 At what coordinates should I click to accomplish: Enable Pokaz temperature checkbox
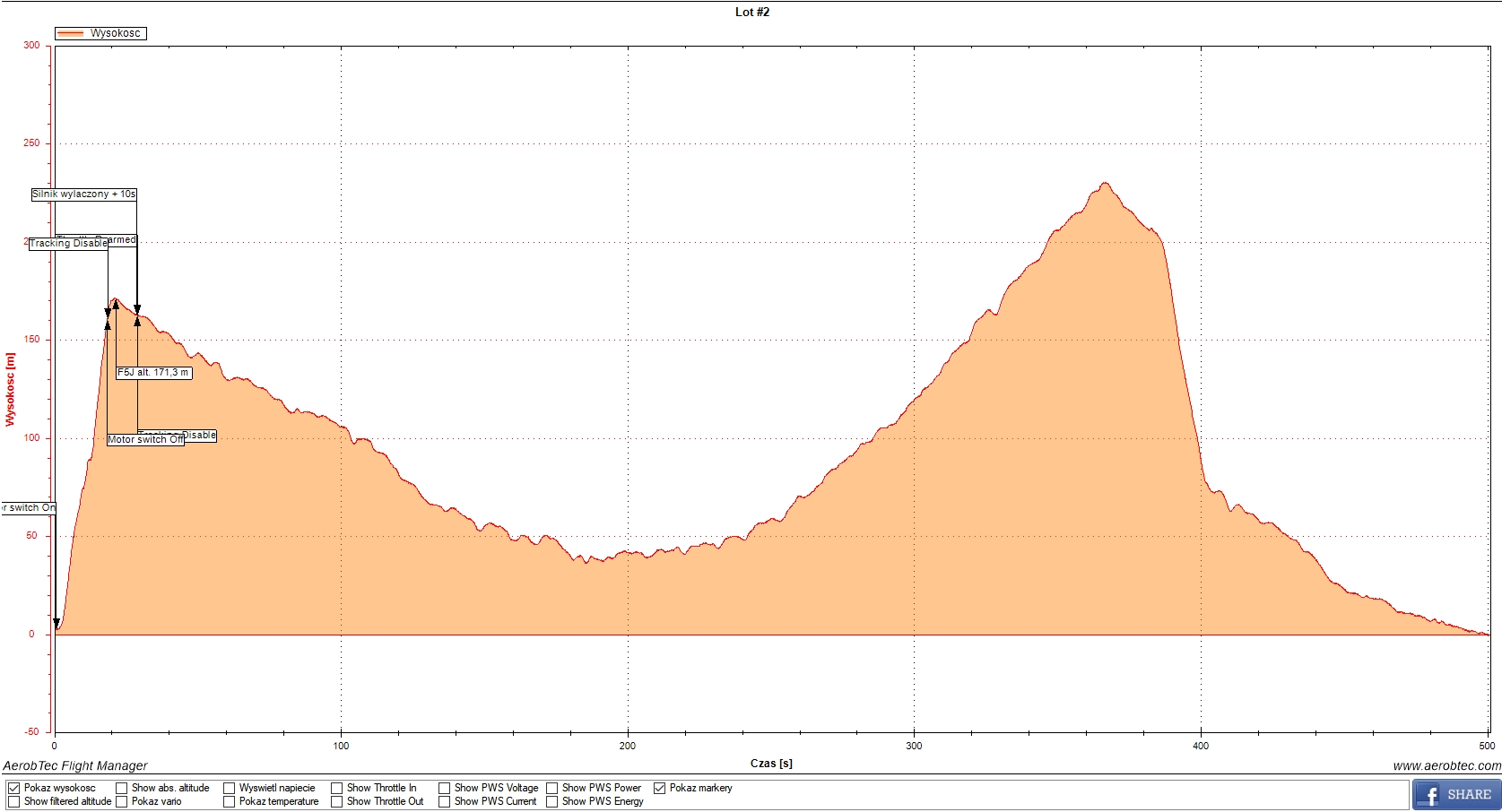(x=230, y=802)
